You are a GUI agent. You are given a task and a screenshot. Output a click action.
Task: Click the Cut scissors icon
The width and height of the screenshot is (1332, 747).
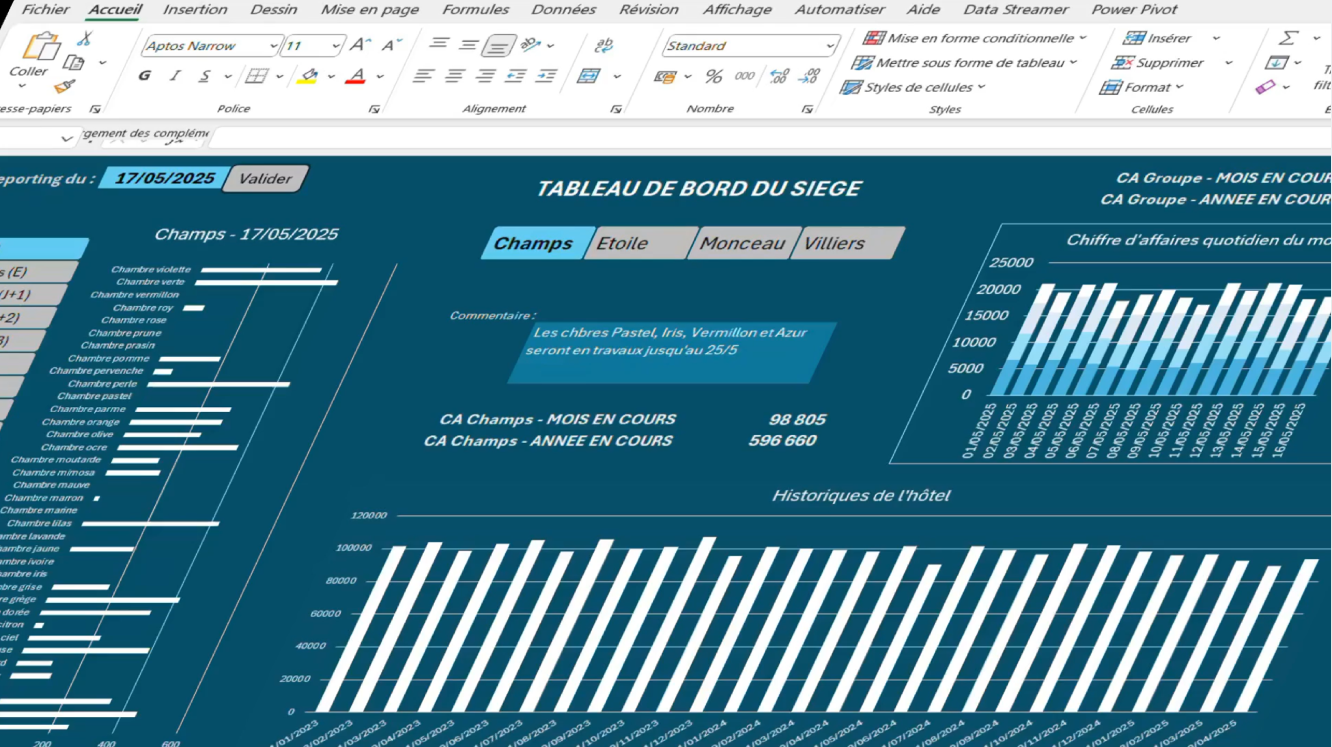(84, 39)
